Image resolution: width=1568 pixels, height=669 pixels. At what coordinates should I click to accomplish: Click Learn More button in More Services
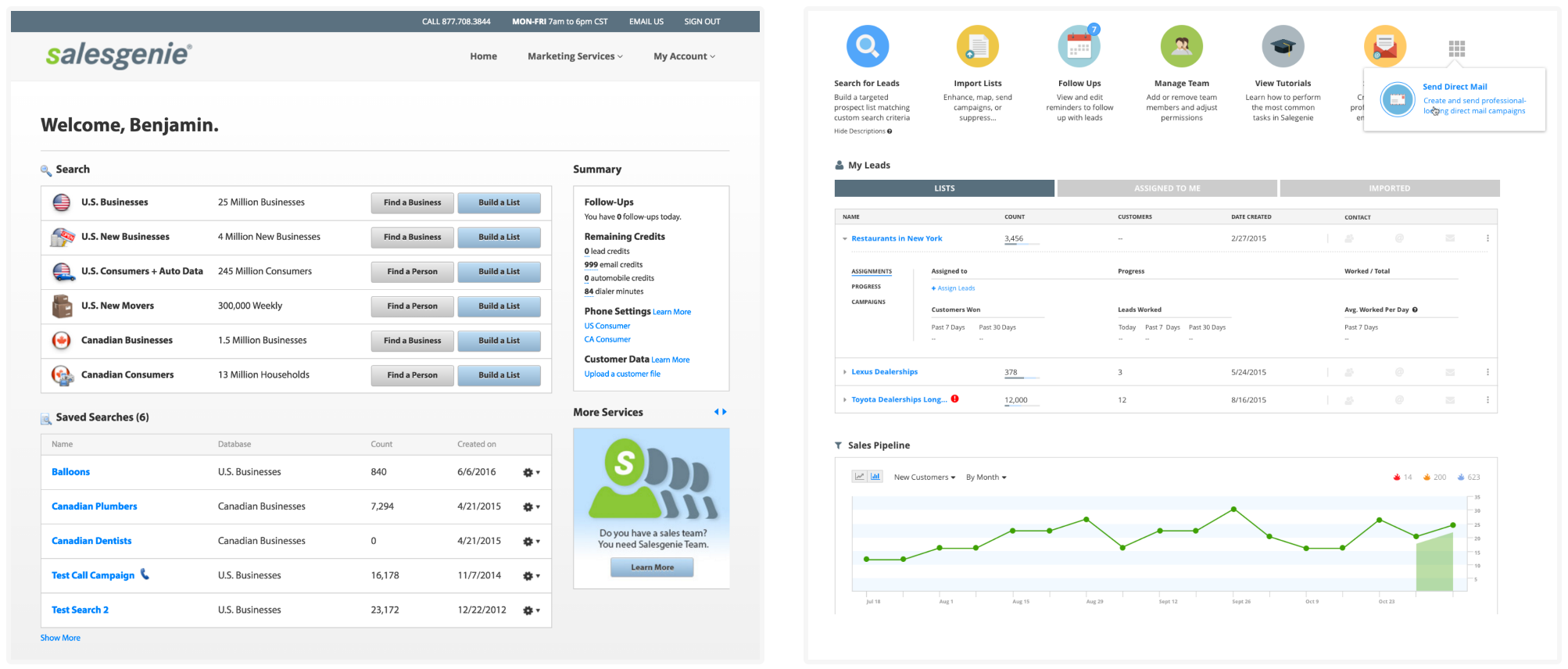(652, 567)
